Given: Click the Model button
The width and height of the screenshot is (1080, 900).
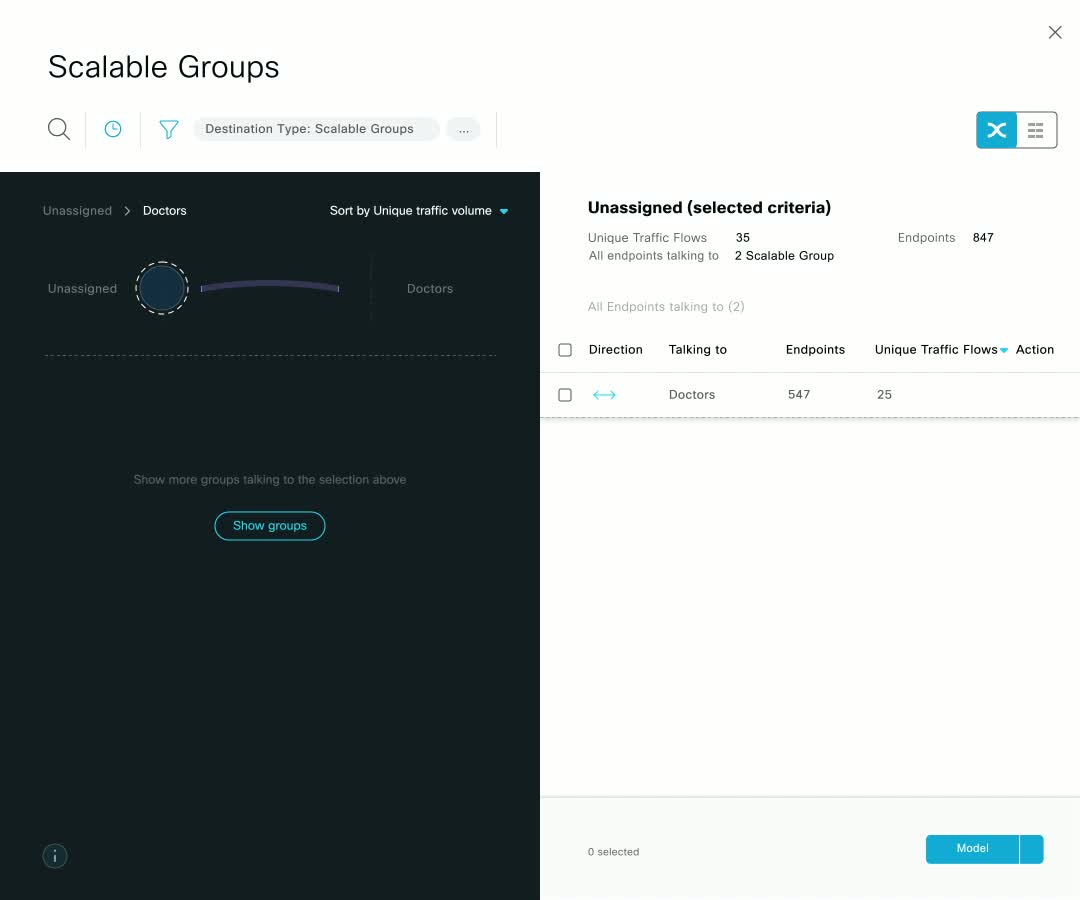Looking at the screenshot, I should pyautogui.click(x=972, y=849).
